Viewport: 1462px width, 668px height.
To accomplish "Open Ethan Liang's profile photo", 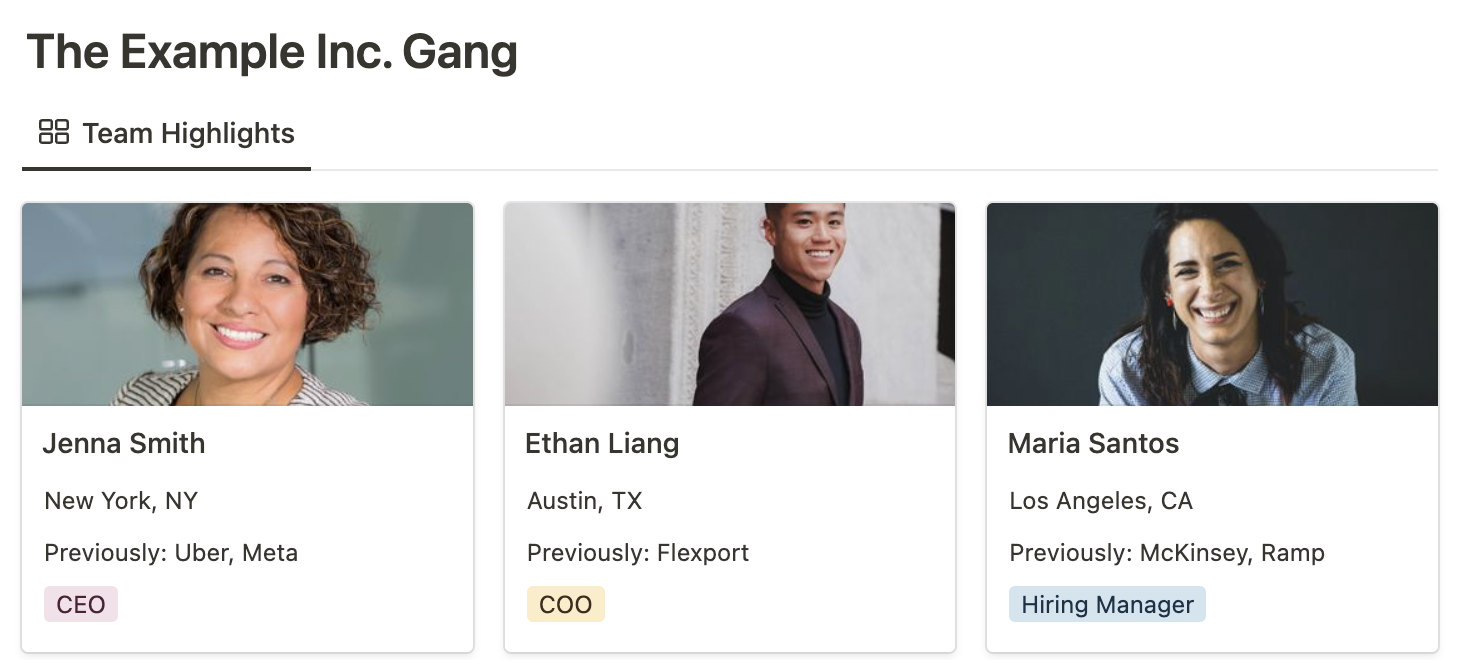I will (729, 304).
